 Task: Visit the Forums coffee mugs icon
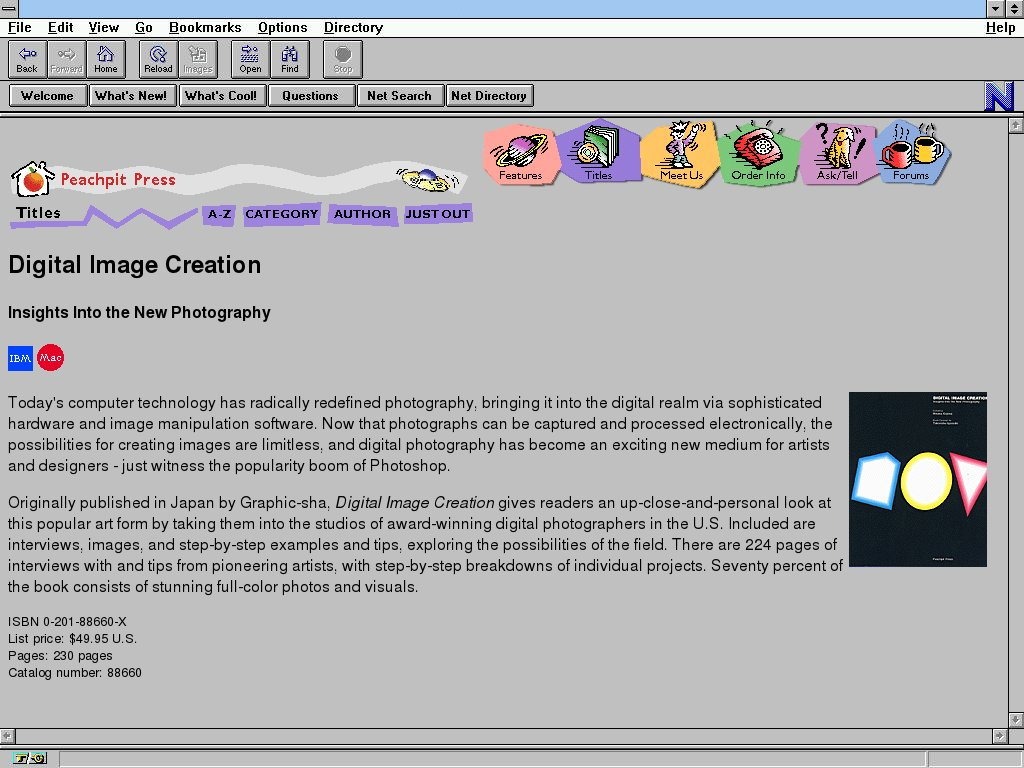912,153
